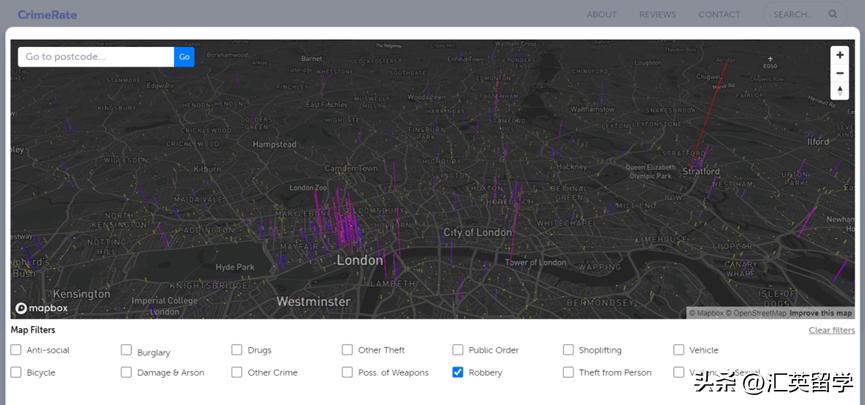Toggle the Shoplifting checkbox

tap(568, 350)
